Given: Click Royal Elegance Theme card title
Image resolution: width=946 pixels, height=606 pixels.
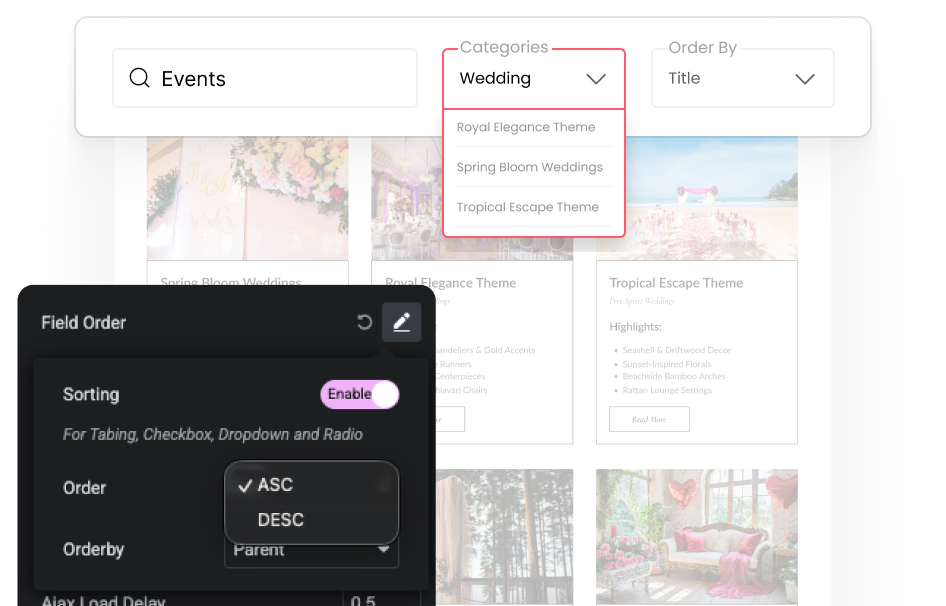Looking at the screenshot, I should [451, 283].
